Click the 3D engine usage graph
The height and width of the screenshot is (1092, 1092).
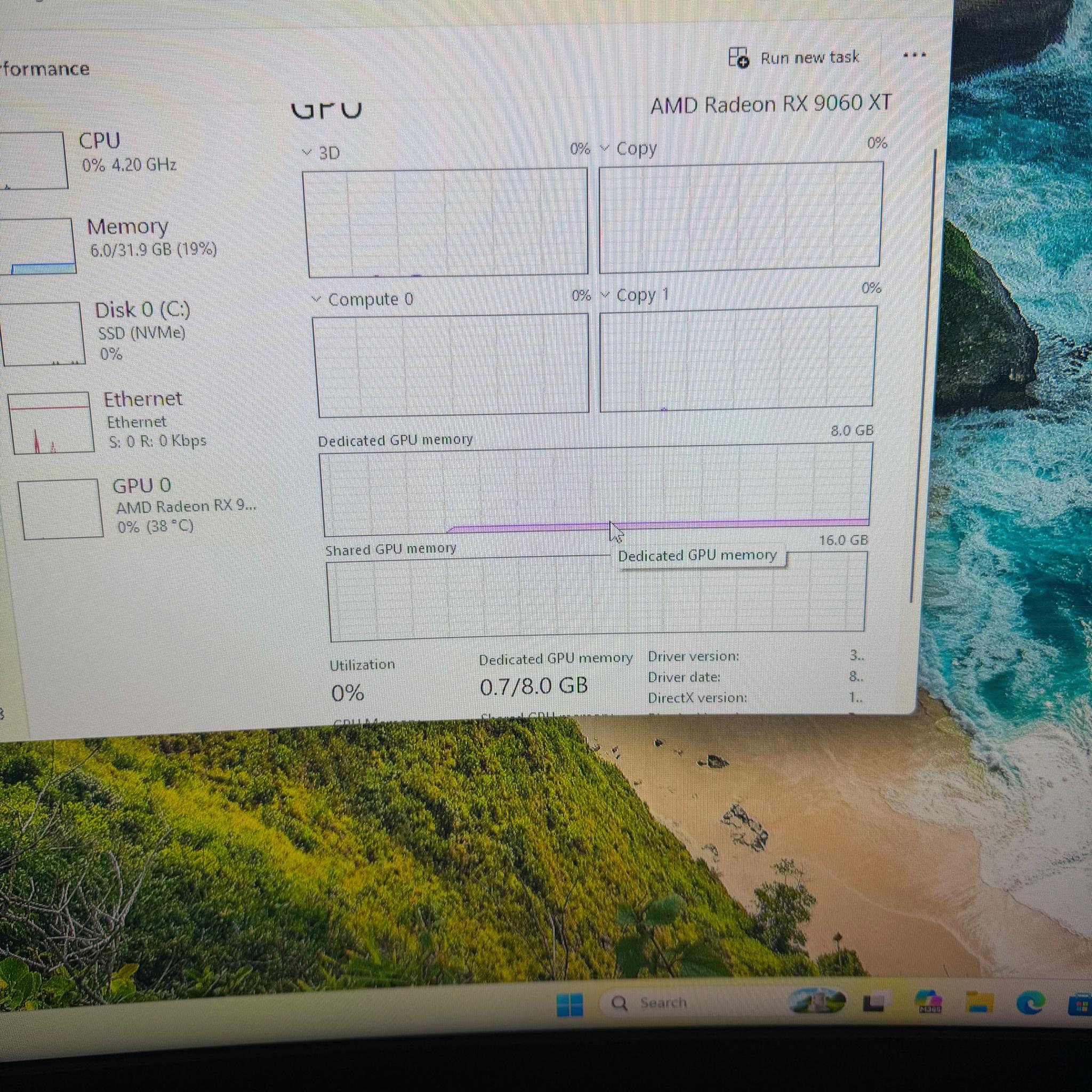[x=446, y=222]
